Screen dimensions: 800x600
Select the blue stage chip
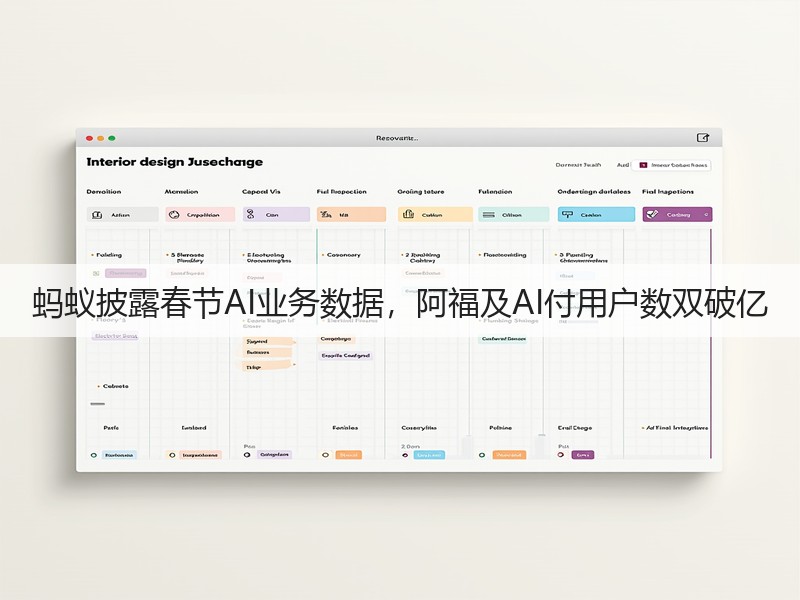(596, 215)
